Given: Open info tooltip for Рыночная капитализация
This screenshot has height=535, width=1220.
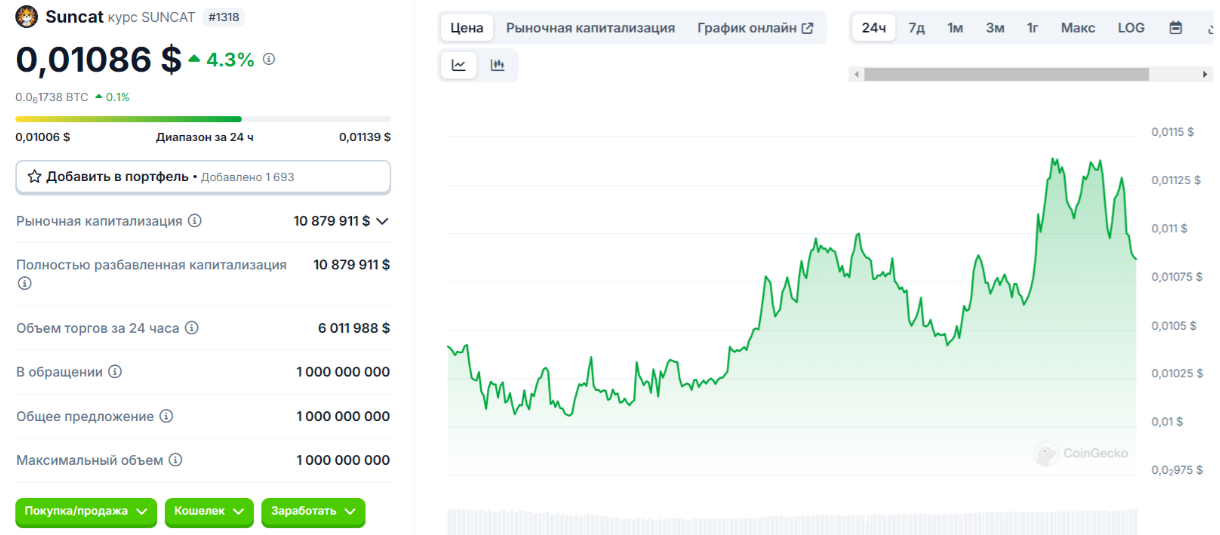Looking at the screenshot, I should (195, 220).
